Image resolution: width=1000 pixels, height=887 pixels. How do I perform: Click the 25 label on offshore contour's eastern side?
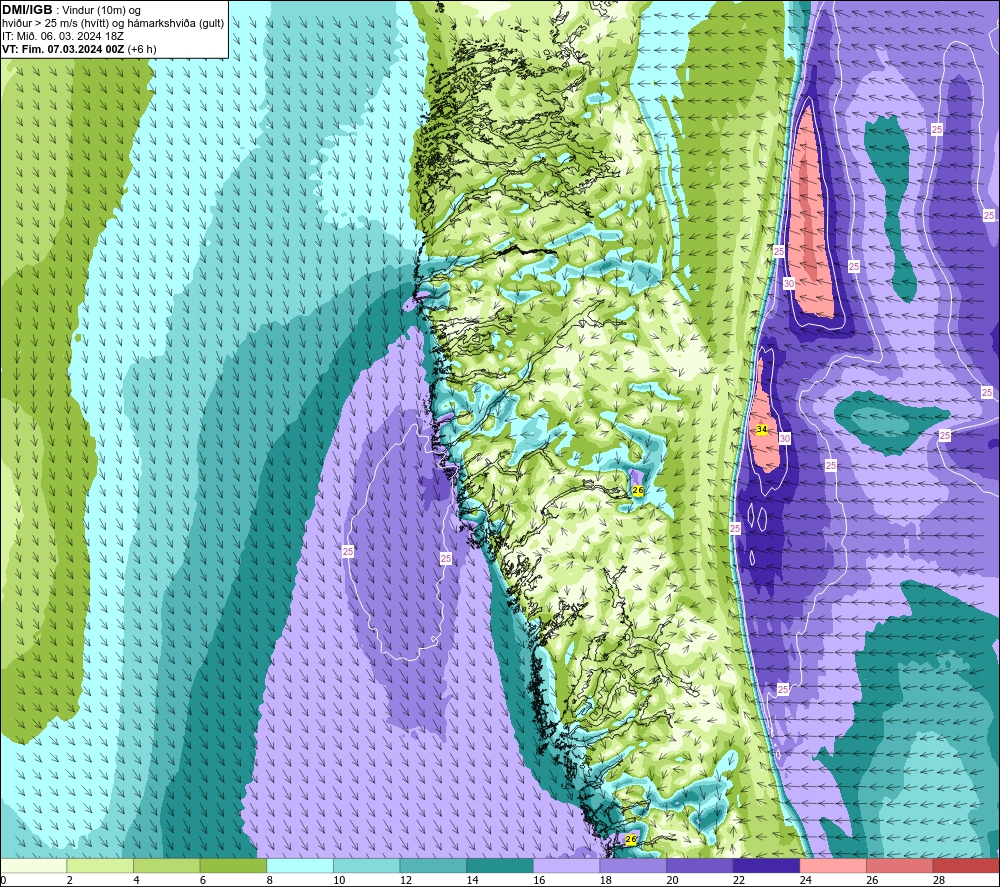point(446,559)
